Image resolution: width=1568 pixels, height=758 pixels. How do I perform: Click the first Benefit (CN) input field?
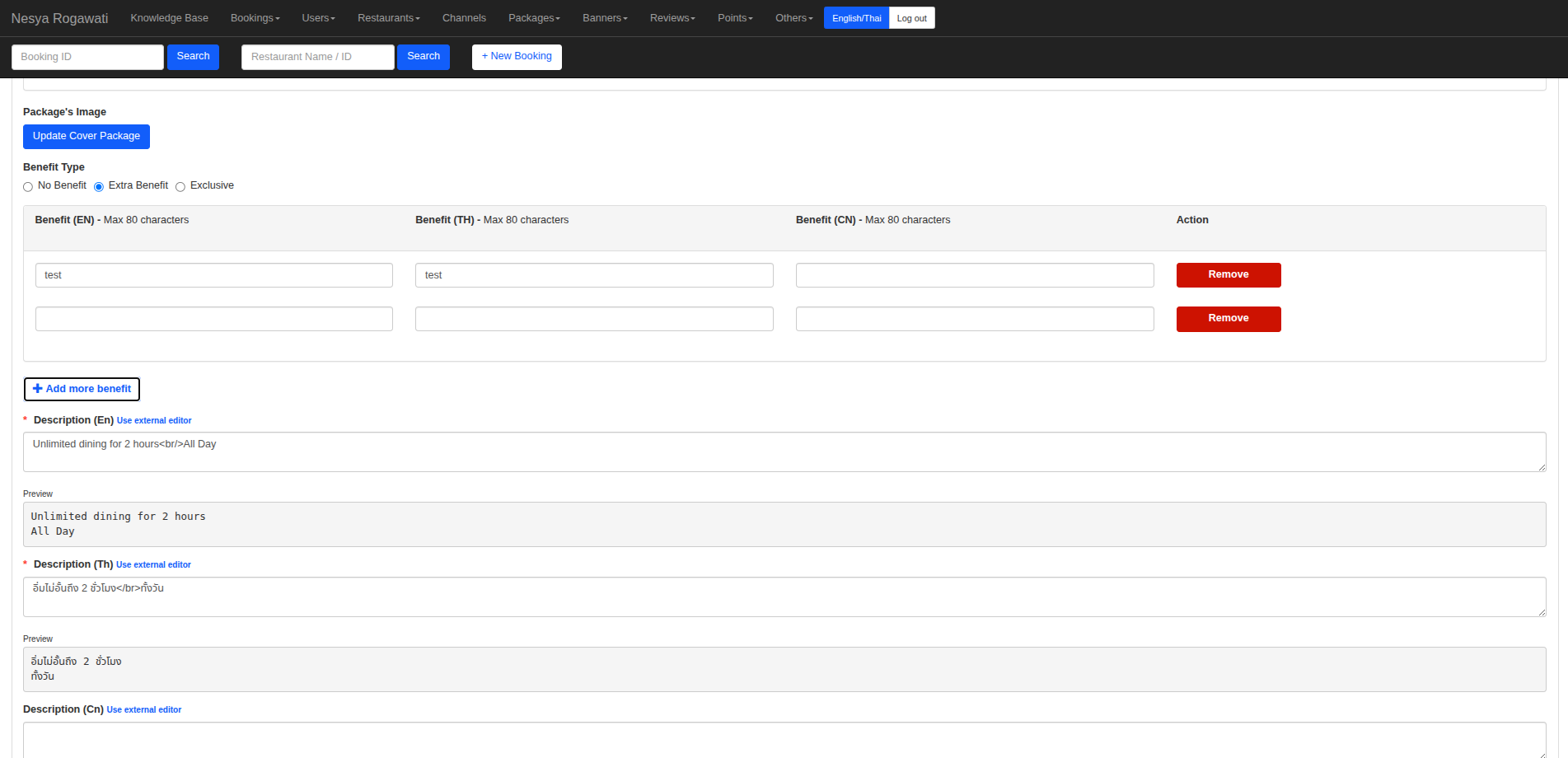pyautogui.click(x=974, y=275)
